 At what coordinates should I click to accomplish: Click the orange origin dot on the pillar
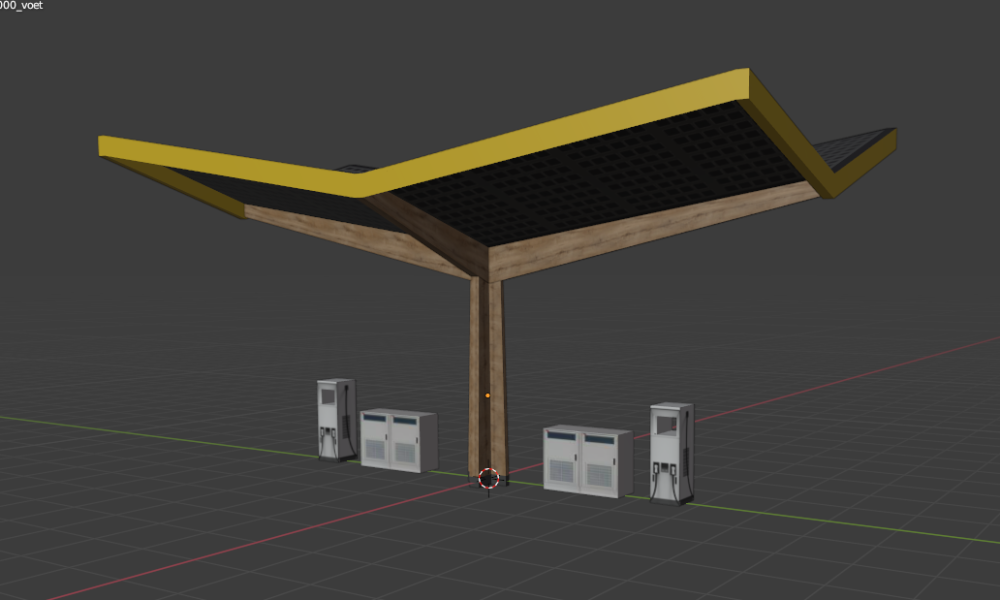pos(487,396)
